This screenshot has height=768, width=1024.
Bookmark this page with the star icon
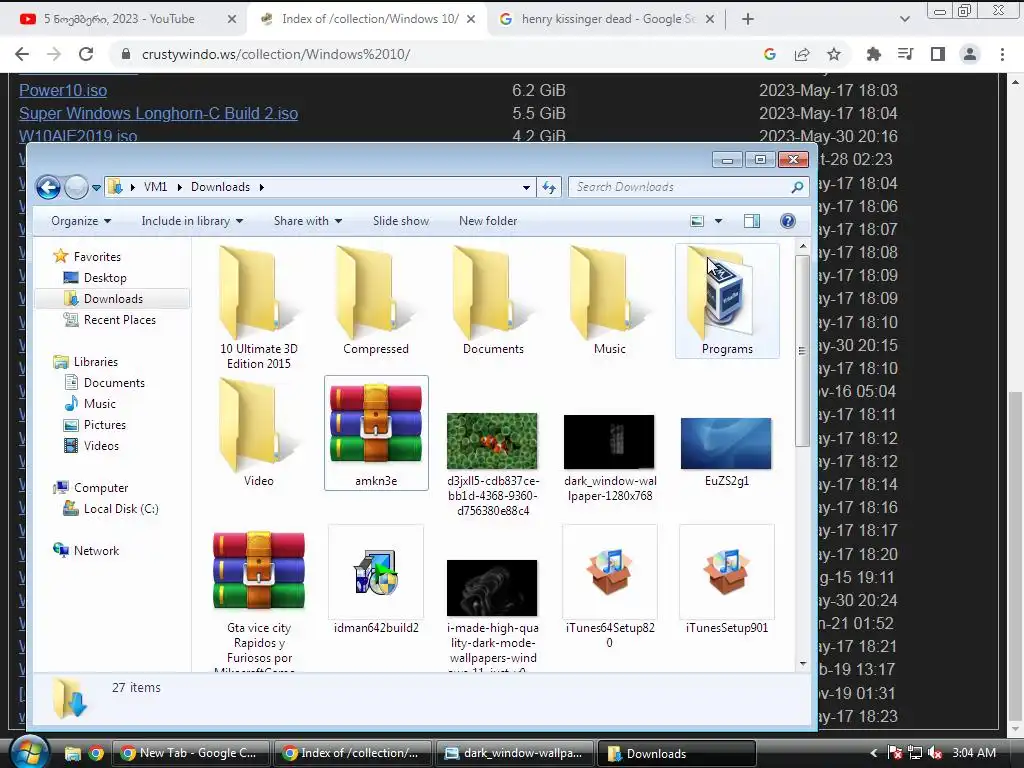[834, 54]
